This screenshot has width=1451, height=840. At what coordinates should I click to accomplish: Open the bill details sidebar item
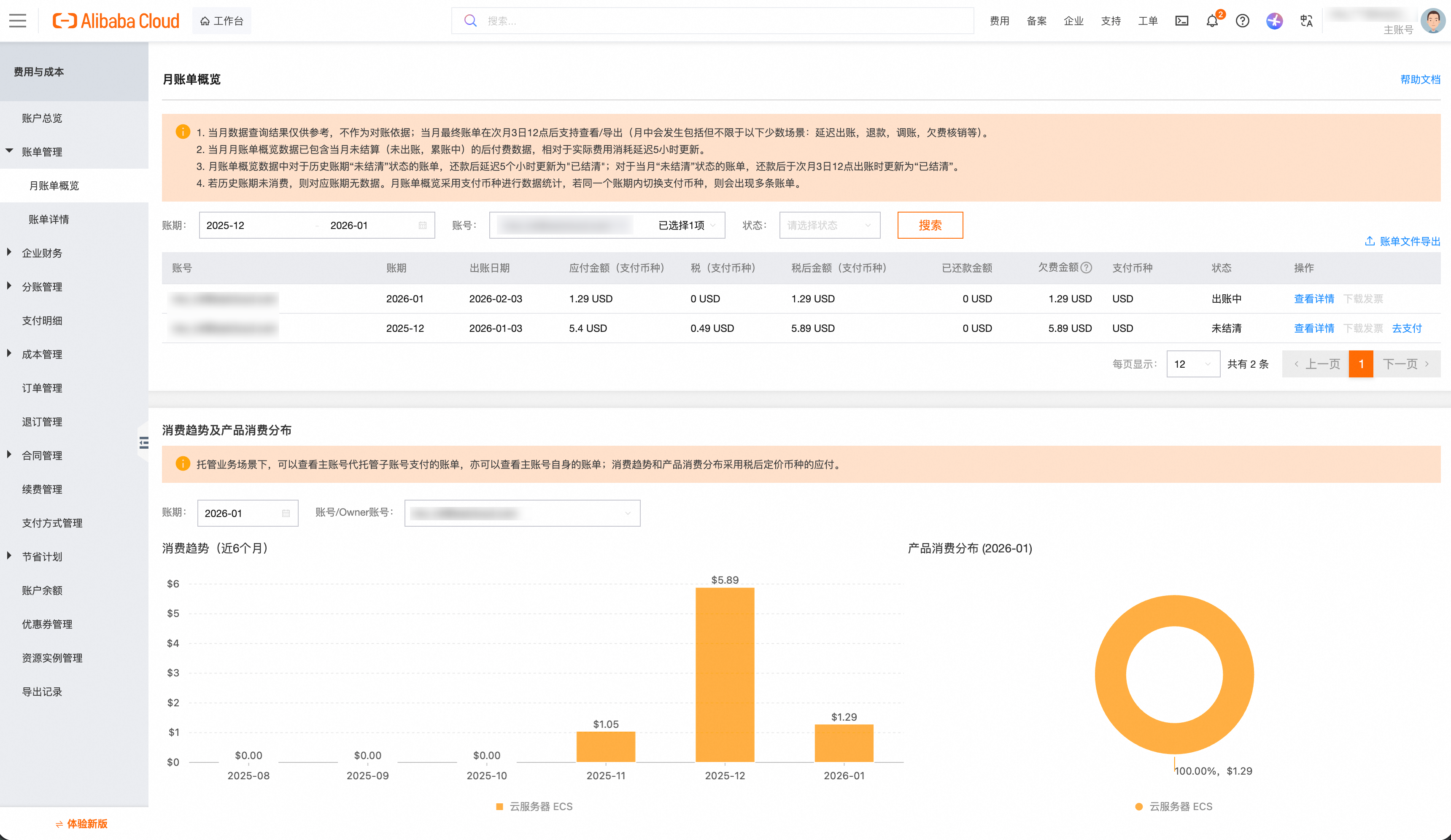tap(49, 219)
